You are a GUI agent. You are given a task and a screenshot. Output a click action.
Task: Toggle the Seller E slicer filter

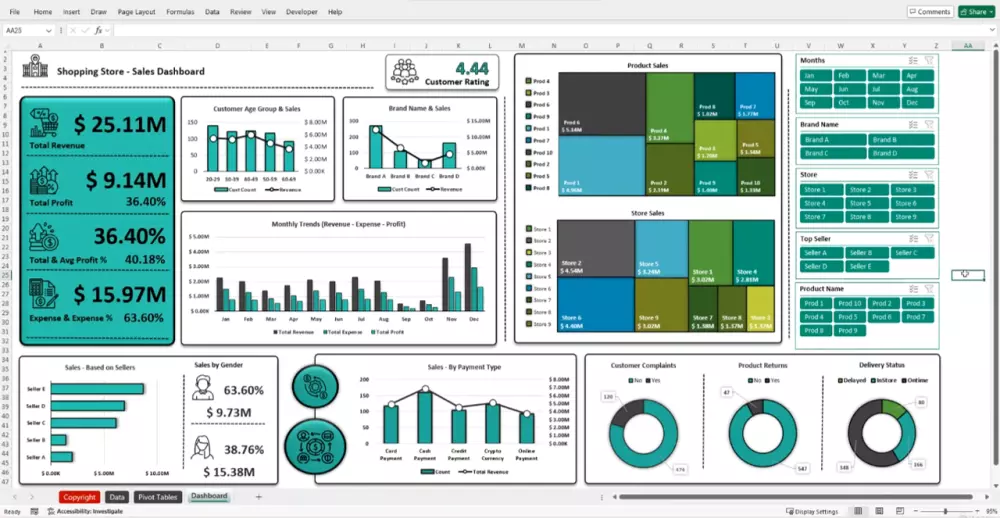(867, 267)
